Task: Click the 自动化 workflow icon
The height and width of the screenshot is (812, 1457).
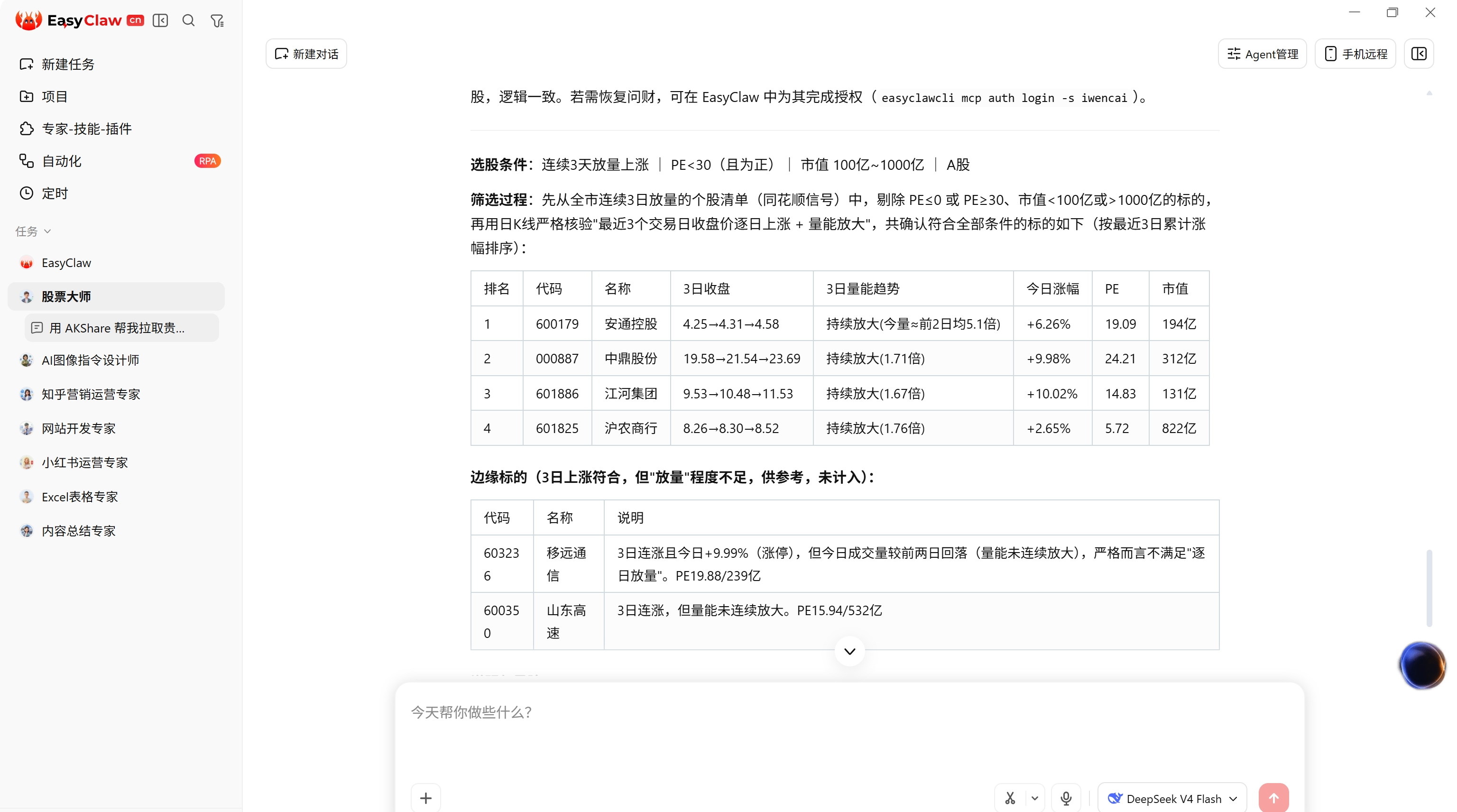Action: [26, 161]
